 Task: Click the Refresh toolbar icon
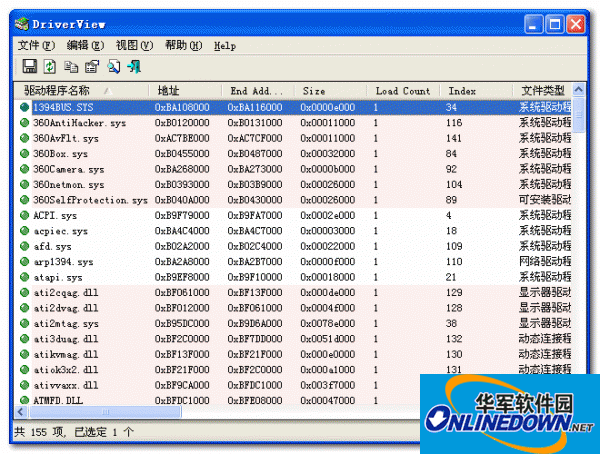point(50,67)
